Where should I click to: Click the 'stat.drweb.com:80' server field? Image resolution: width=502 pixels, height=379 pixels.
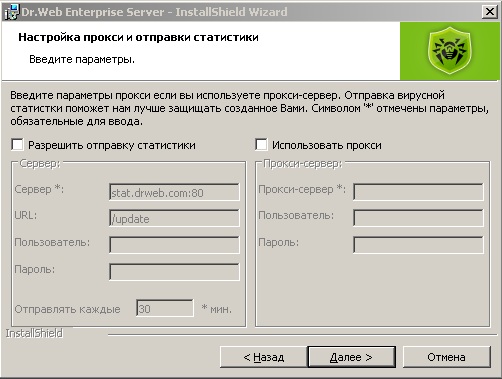(x=174, y=192)
